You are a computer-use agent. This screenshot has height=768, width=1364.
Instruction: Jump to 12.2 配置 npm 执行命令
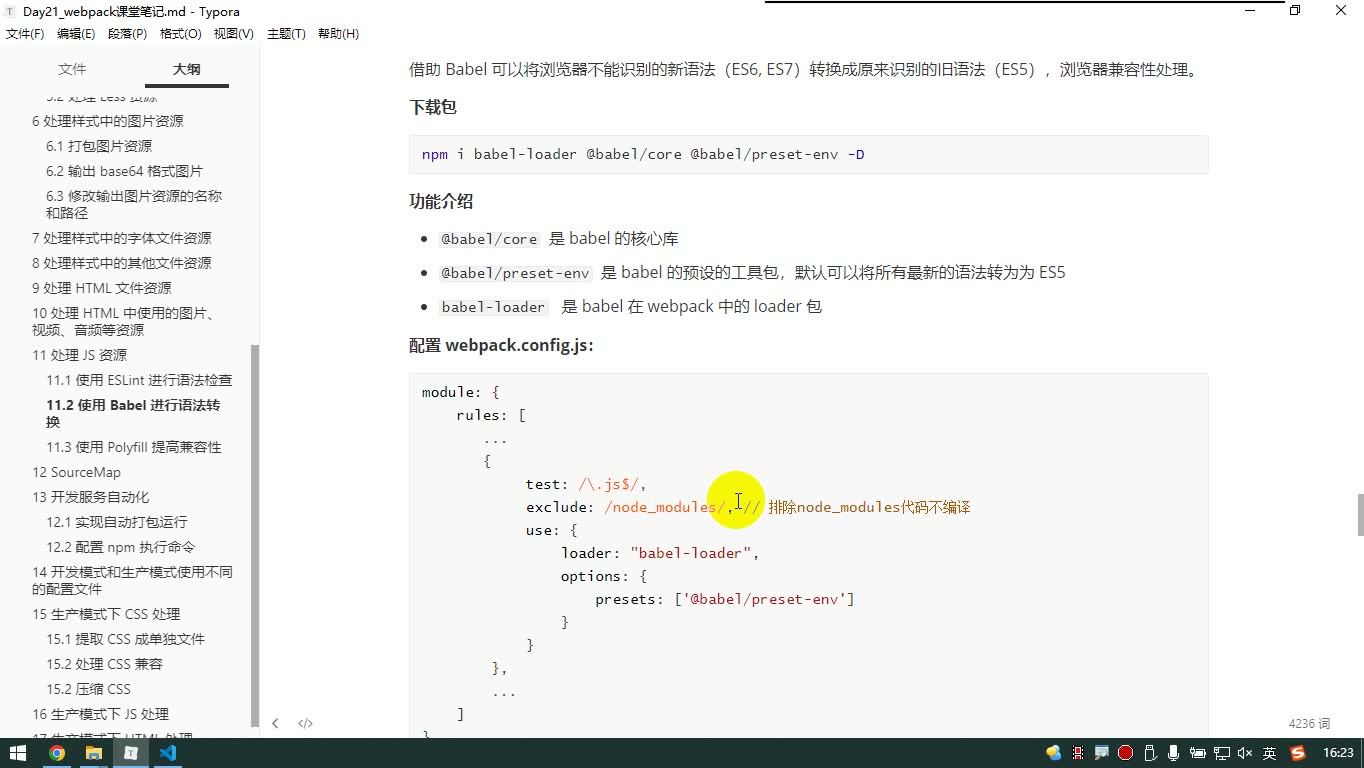point(120,547)
